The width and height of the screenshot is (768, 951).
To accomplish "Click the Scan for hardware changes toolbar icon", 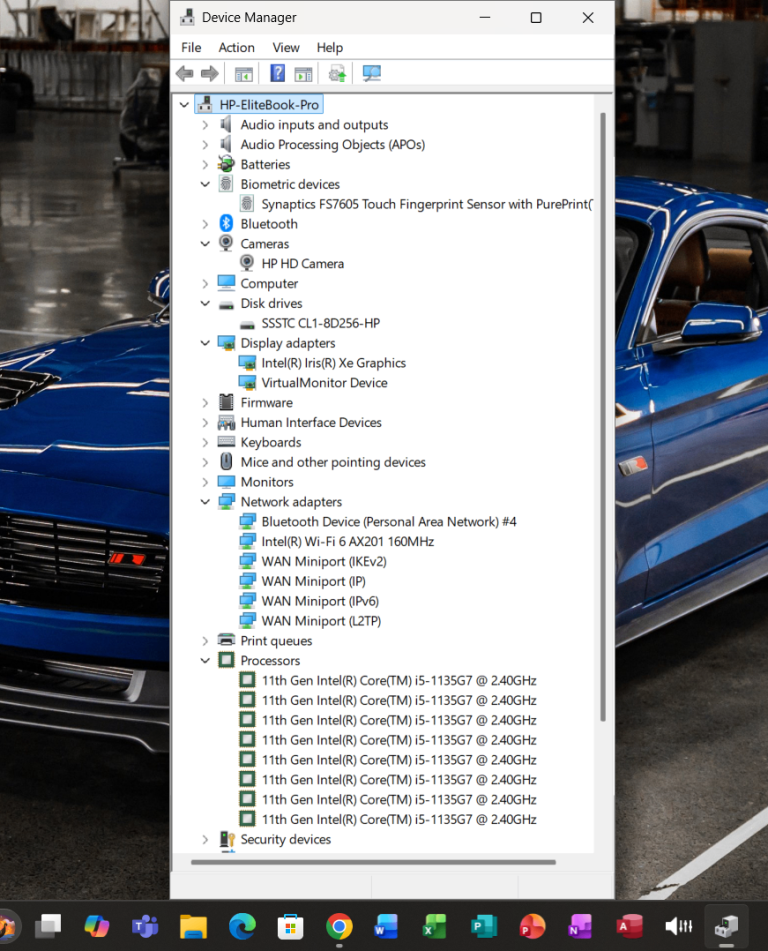I will pos(372,73).
